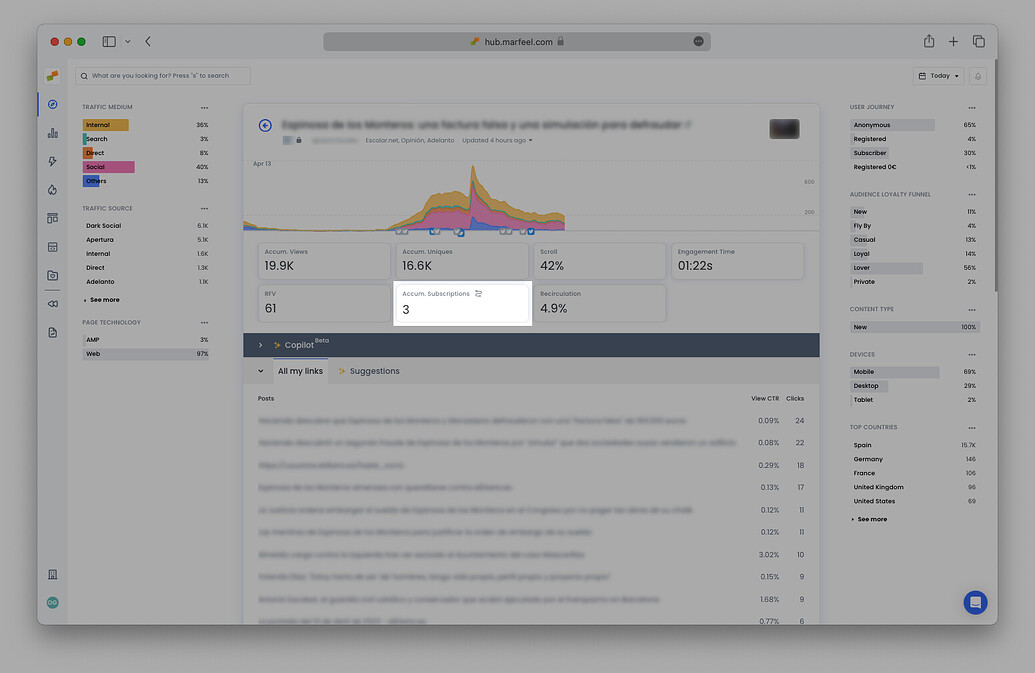Select the lightning bolt icon in sidebar

click(x=52, y=161)
